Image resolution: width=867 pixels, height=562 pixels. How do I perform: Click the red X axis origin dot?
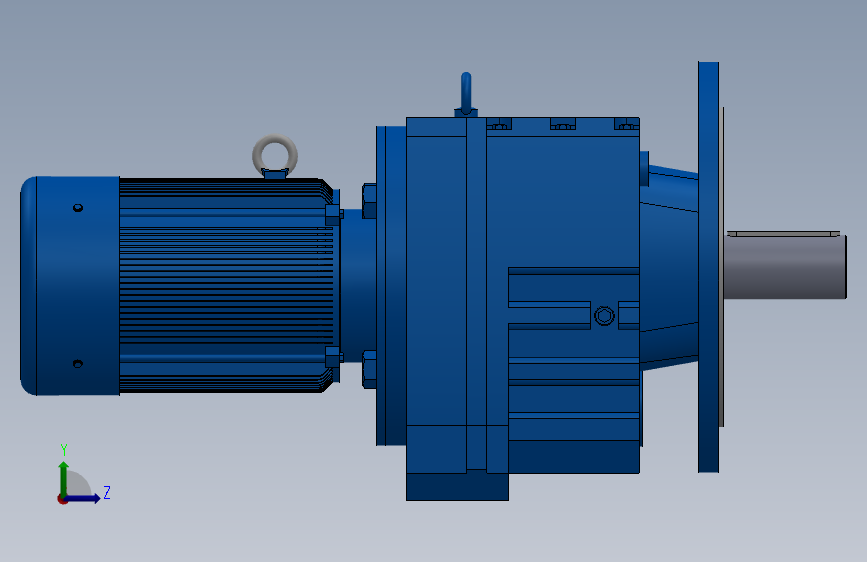click(62, 499)
